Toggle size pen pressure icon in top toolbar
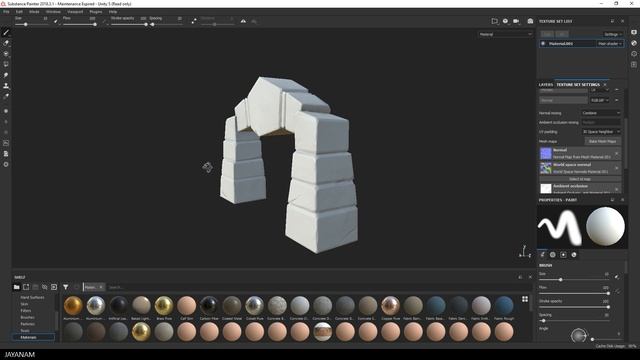 [56, 21]
